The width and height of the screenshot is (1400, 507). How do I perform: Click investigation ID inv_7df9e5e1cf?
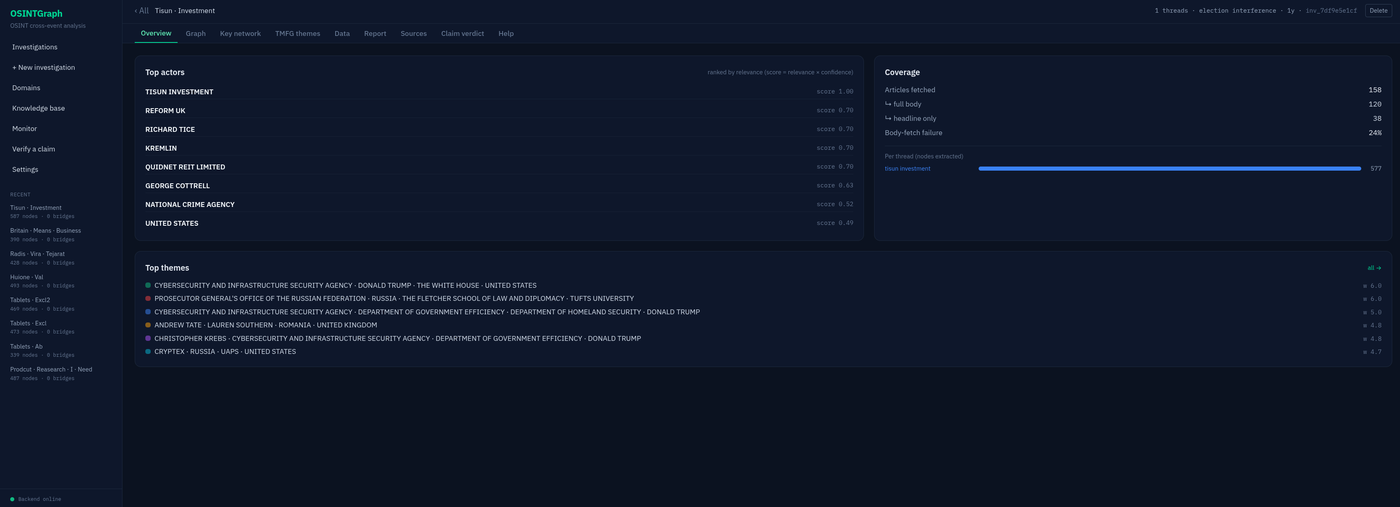point(1331,10)
